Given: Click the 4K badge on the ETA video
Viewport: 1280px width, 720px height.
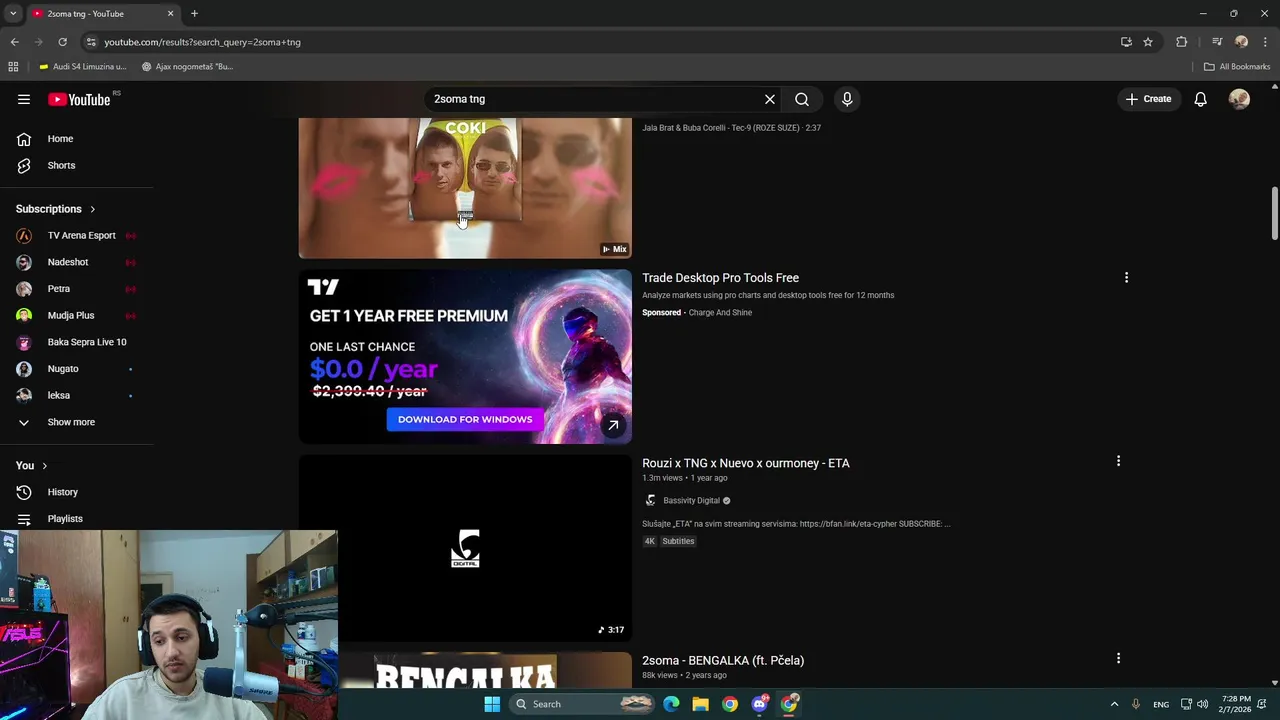Looking at the screenshot, I should [649, 541].
